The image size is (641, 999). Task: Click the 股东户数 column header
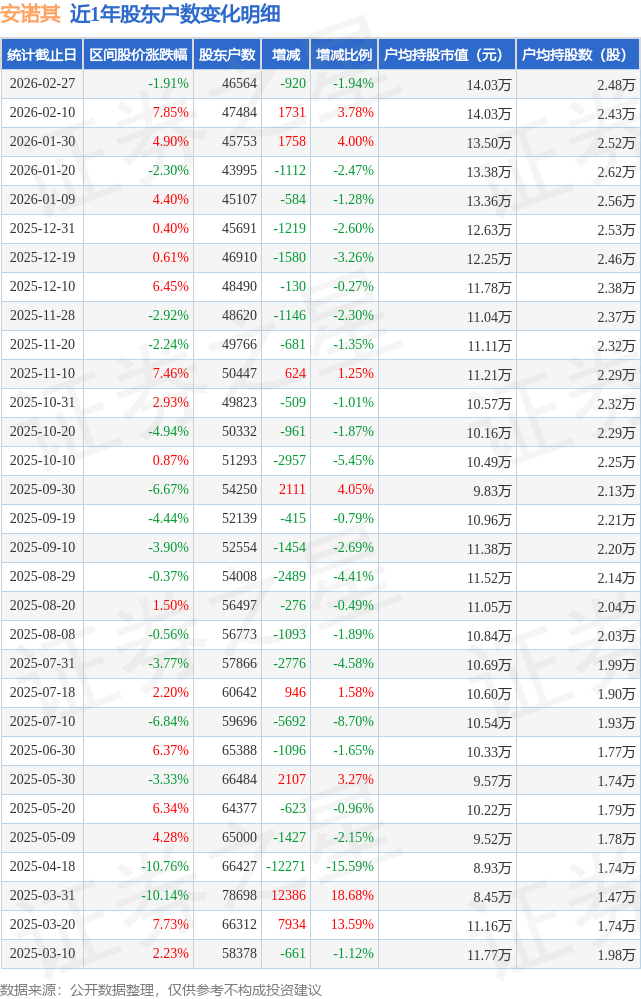click(227, 55)
